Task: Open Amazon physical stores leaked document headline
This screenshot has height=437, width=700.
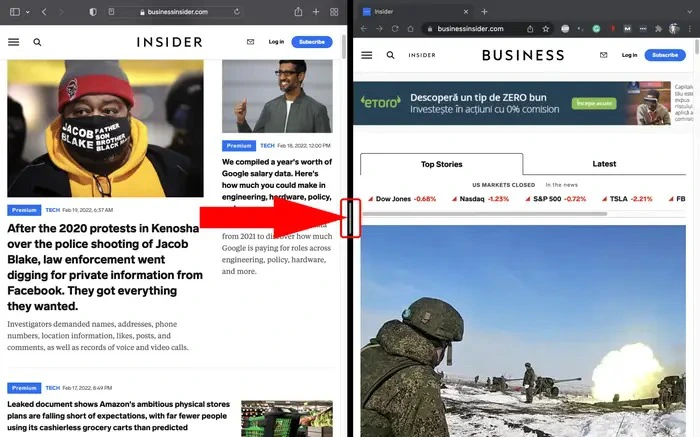Action: (x=118, y=416)
